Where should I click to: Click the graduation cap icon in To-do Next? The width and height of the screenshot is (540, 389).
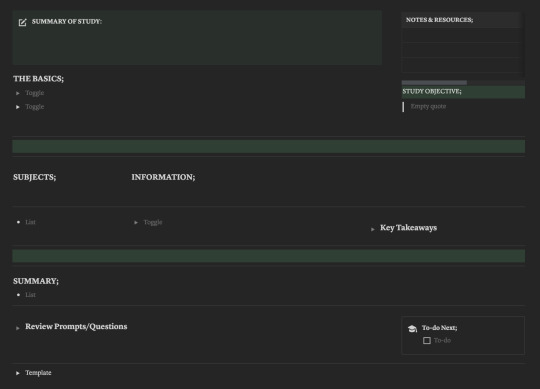coord(412,328)
